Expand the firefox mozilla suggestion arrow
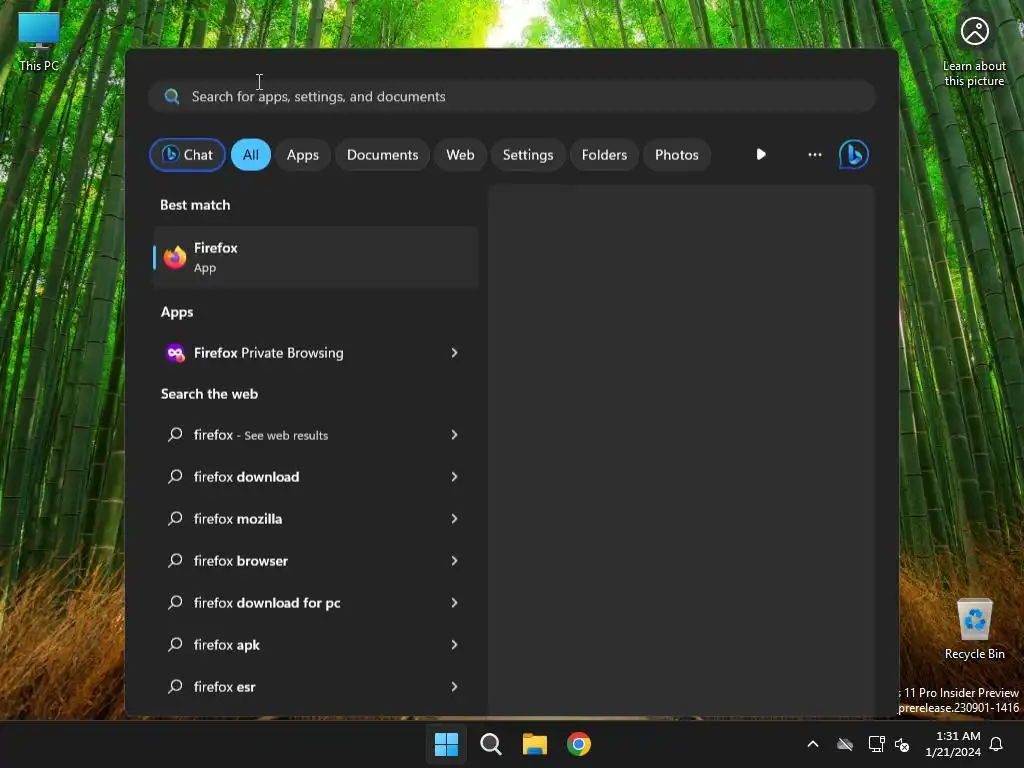The image size is (1024, 768). pyautogui.click(x=455, y=519)
